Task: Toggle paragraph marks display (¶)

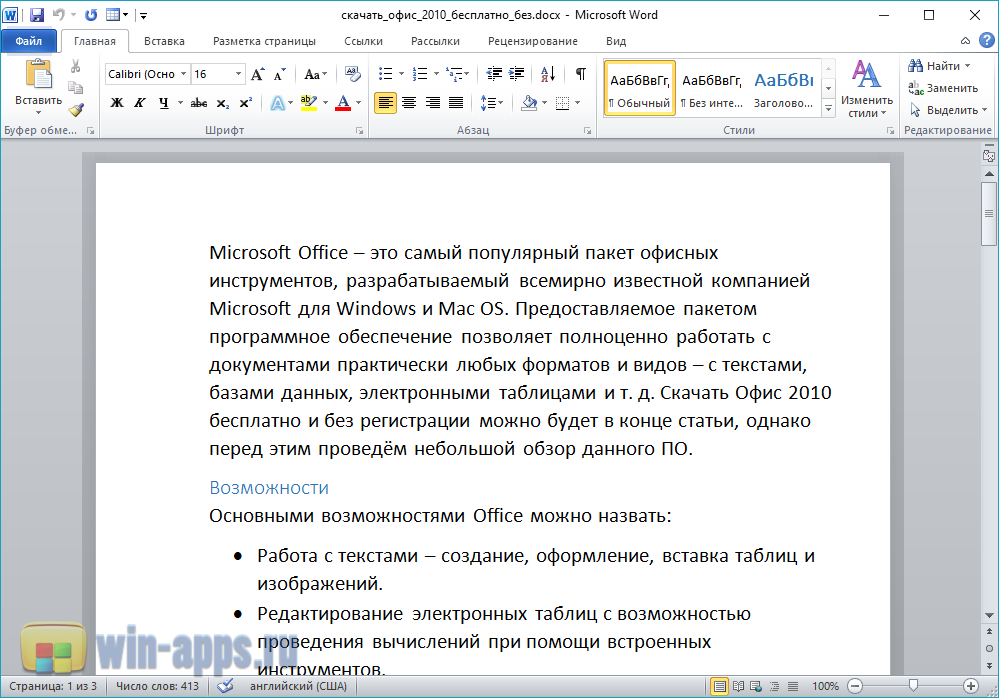Action: point(580,74)
